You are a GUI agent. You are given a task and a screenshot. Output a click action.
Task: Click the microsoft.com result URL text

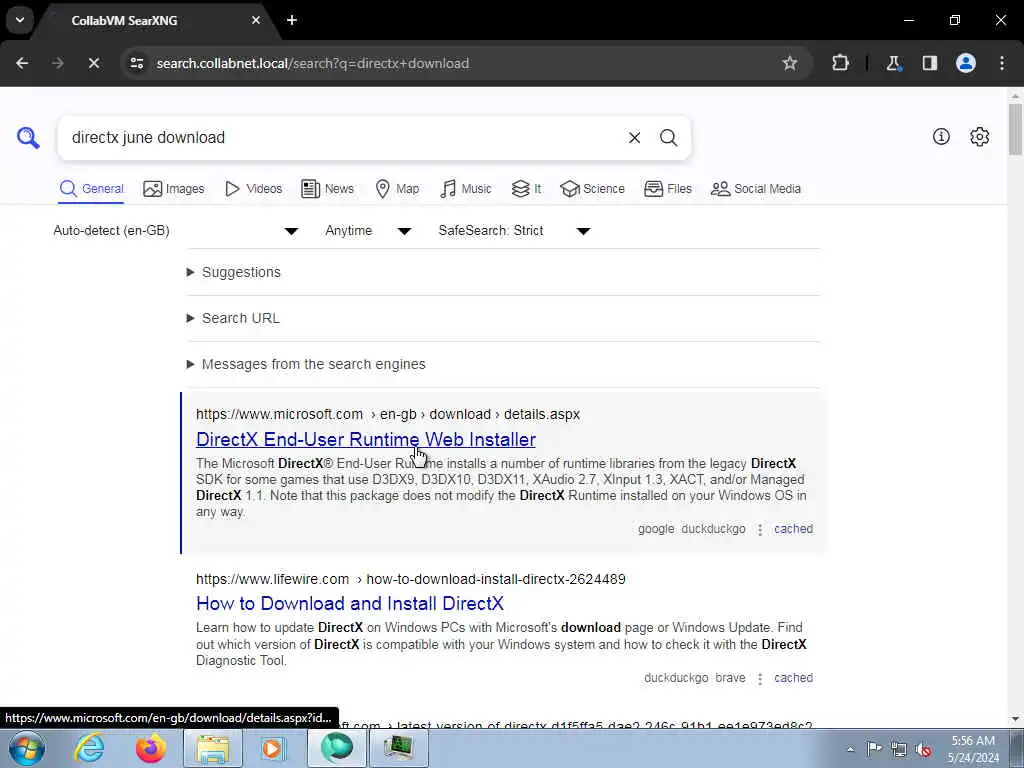[388, 415]
